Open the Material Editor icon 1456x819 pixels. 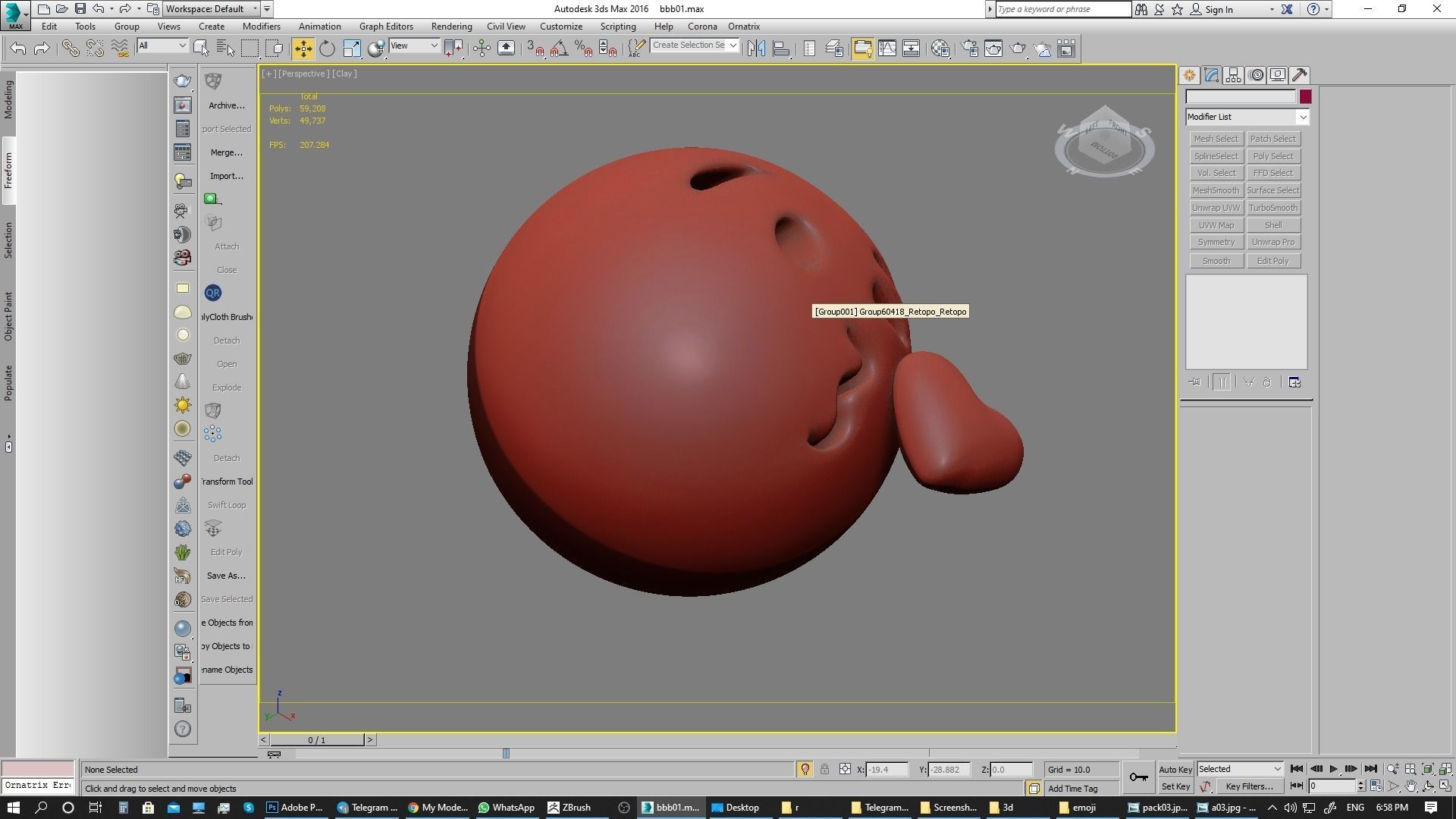click(x=940, y=49)
